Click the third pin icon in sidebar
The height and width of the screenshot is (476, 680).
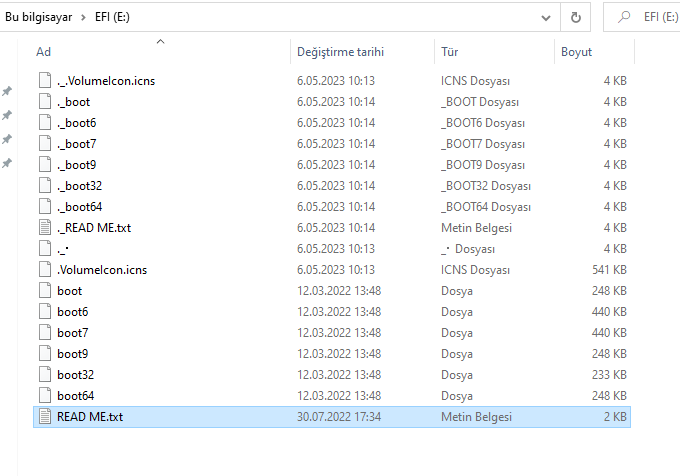tap(7, 139)
